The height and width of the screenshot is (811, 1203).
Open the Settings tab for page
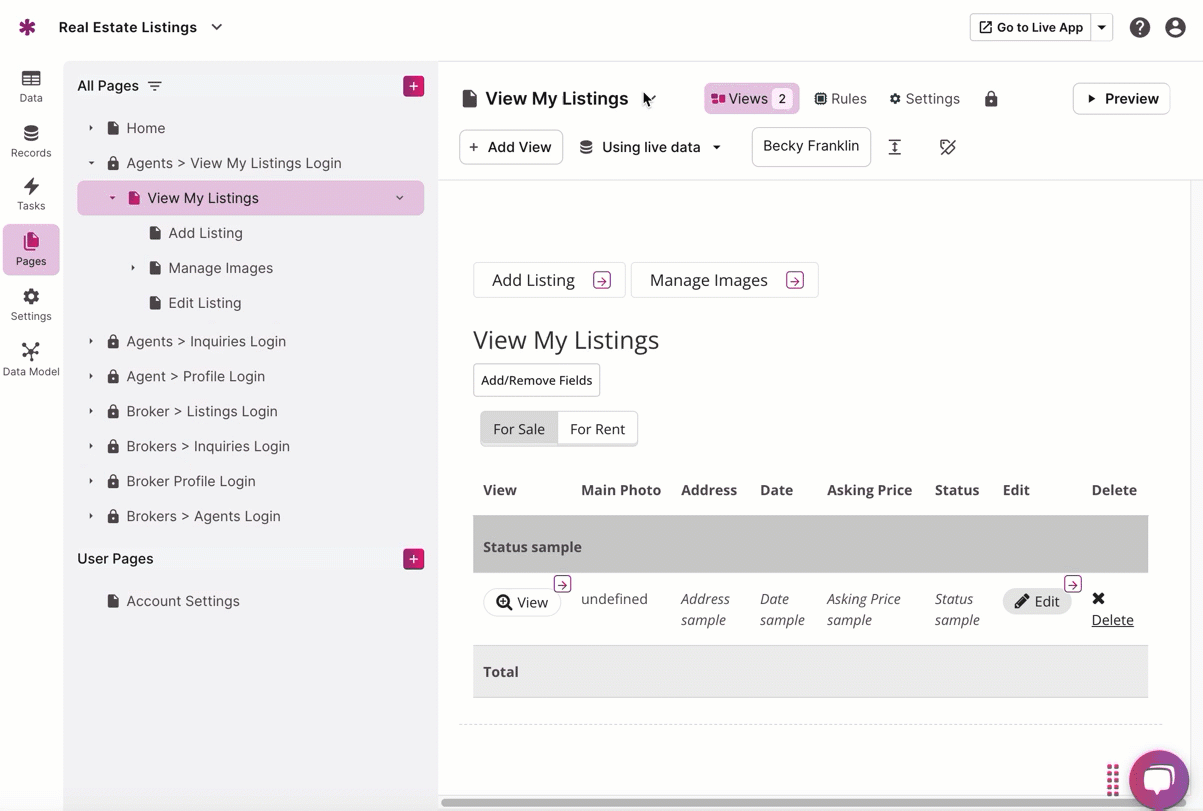pos(924,99)
